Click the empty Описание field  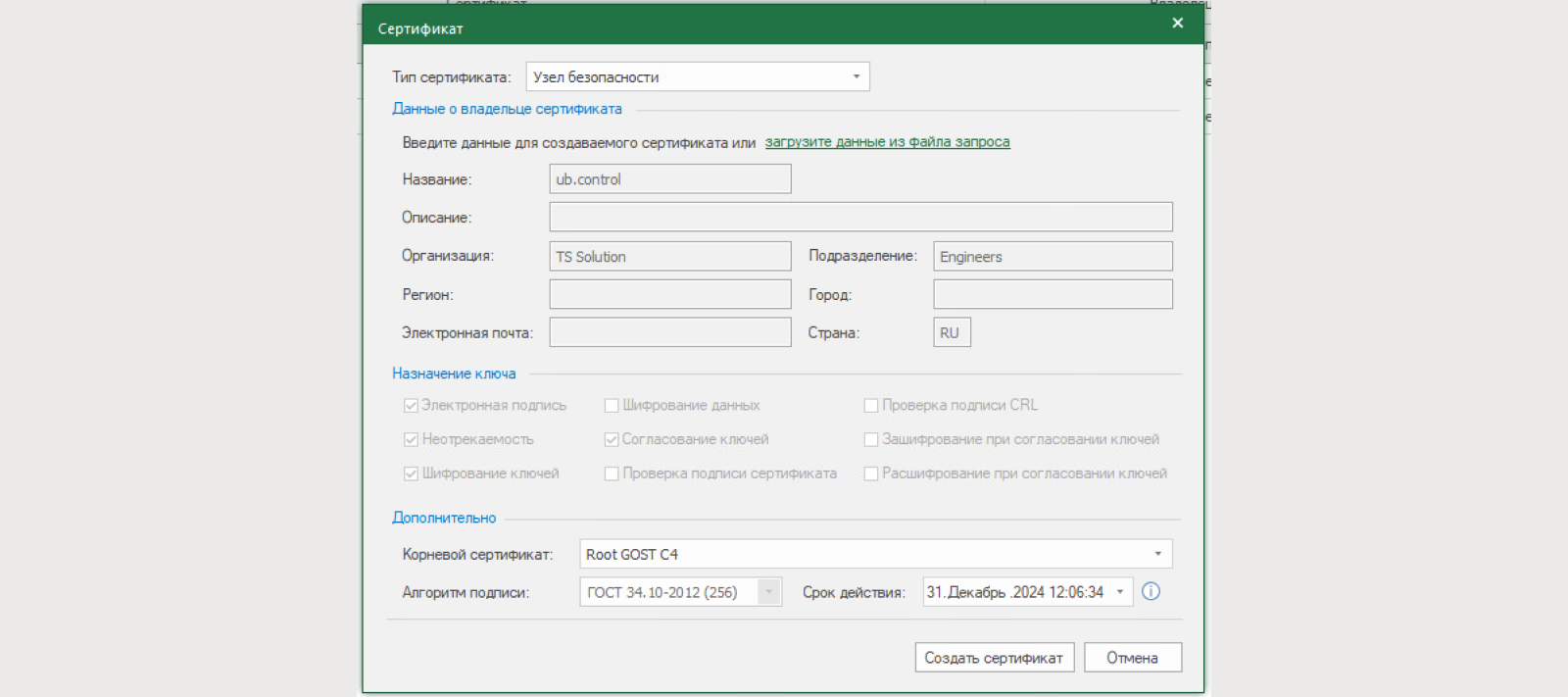[860, 217]
